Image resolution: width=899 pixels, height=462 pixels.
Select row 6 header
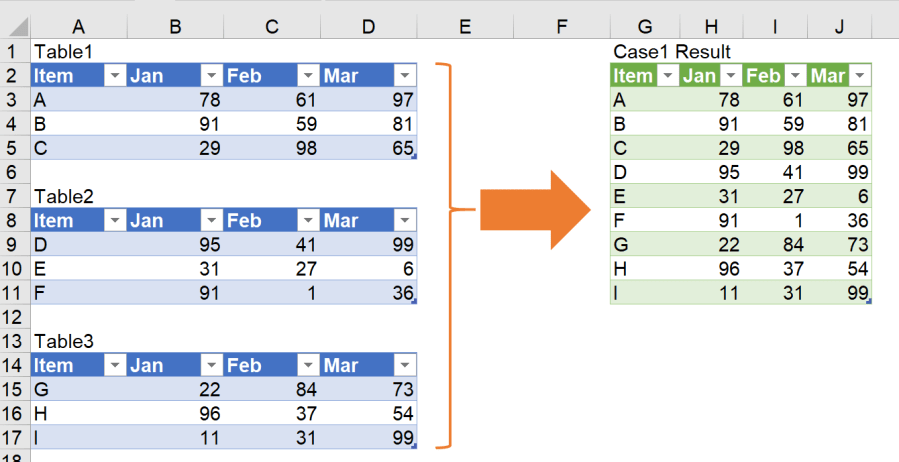pos(12,172)
